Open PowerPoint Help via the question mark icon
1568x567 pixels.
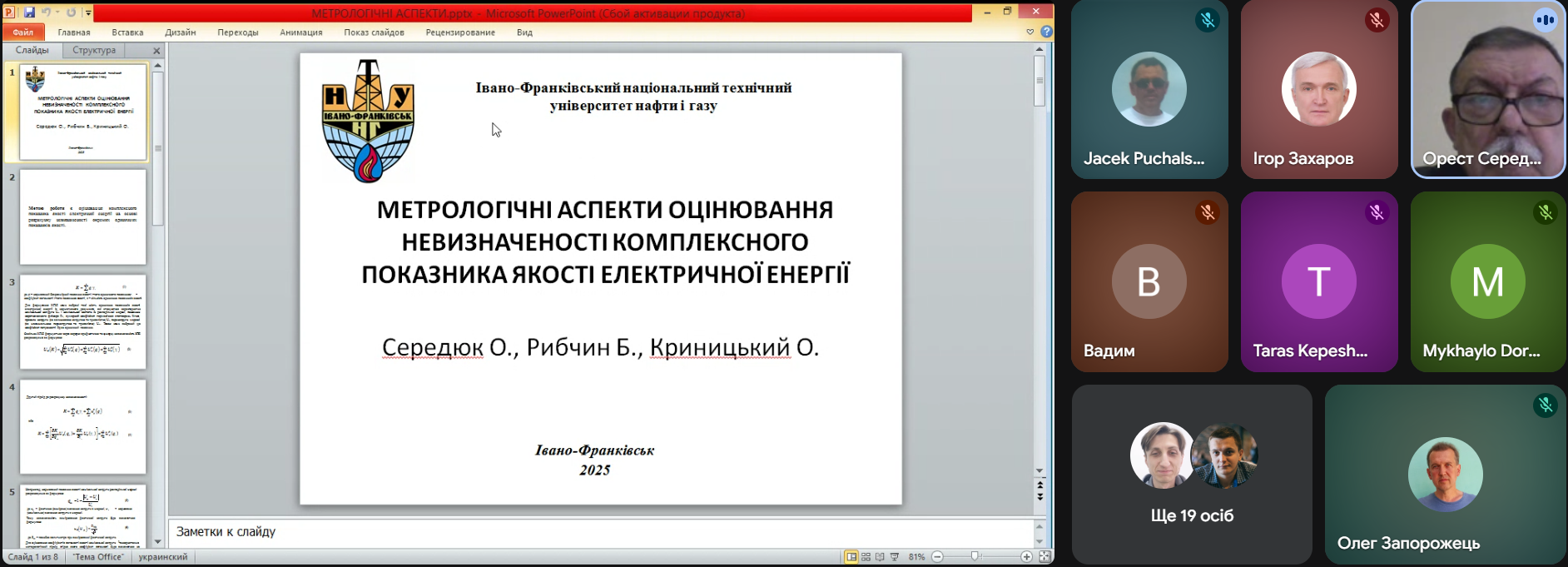point(1046,32)
